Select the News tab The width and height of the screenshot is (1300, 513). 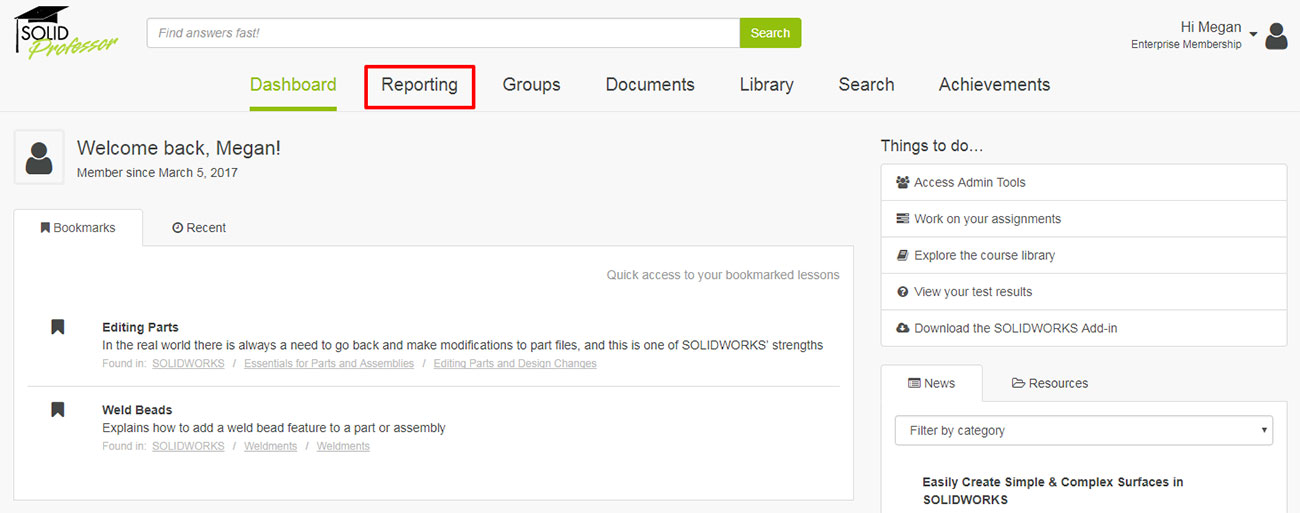pyautogui.click(x=931, y=383)
